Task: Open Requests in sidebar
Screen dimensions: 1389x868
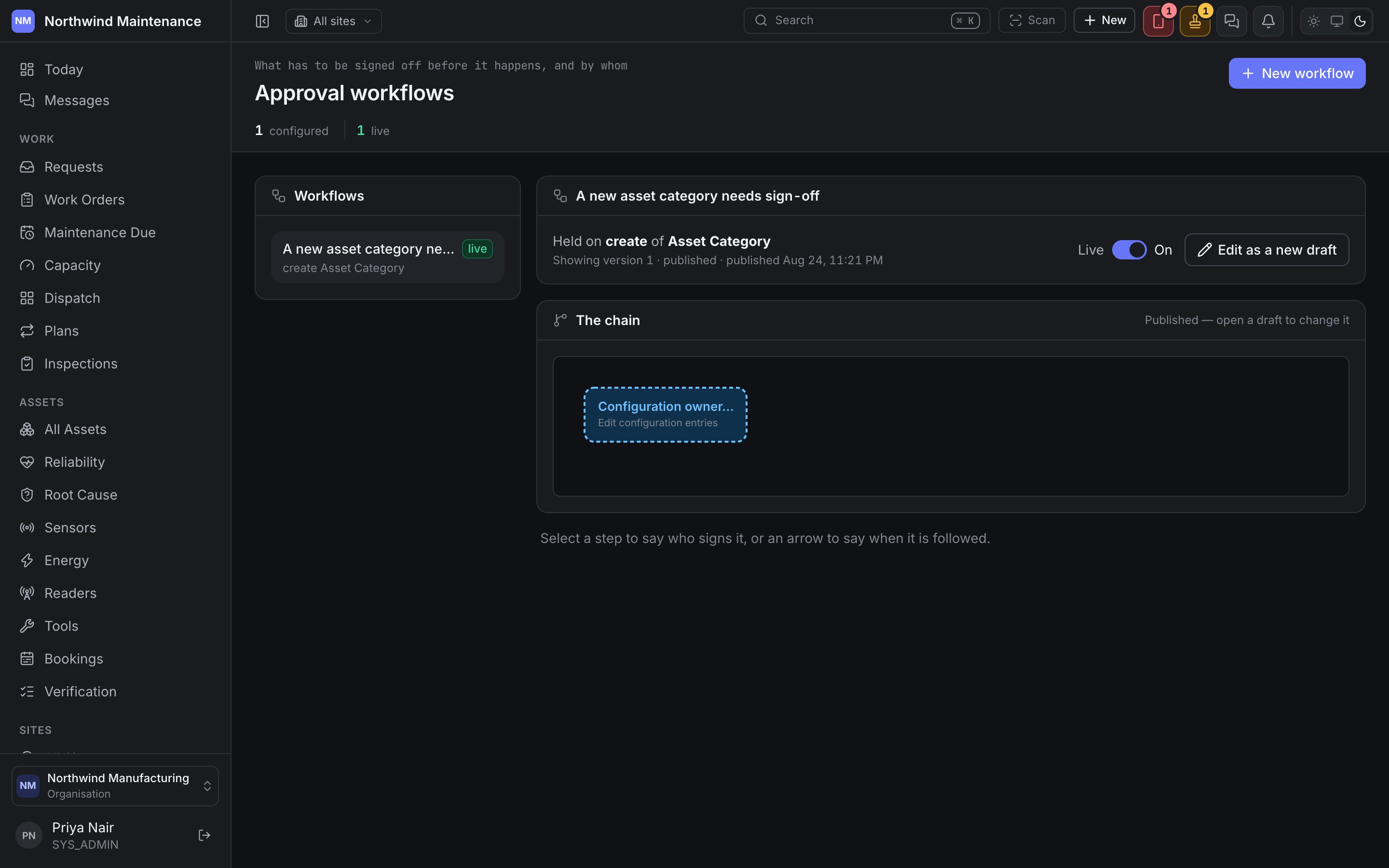Action: click(115, 167)
